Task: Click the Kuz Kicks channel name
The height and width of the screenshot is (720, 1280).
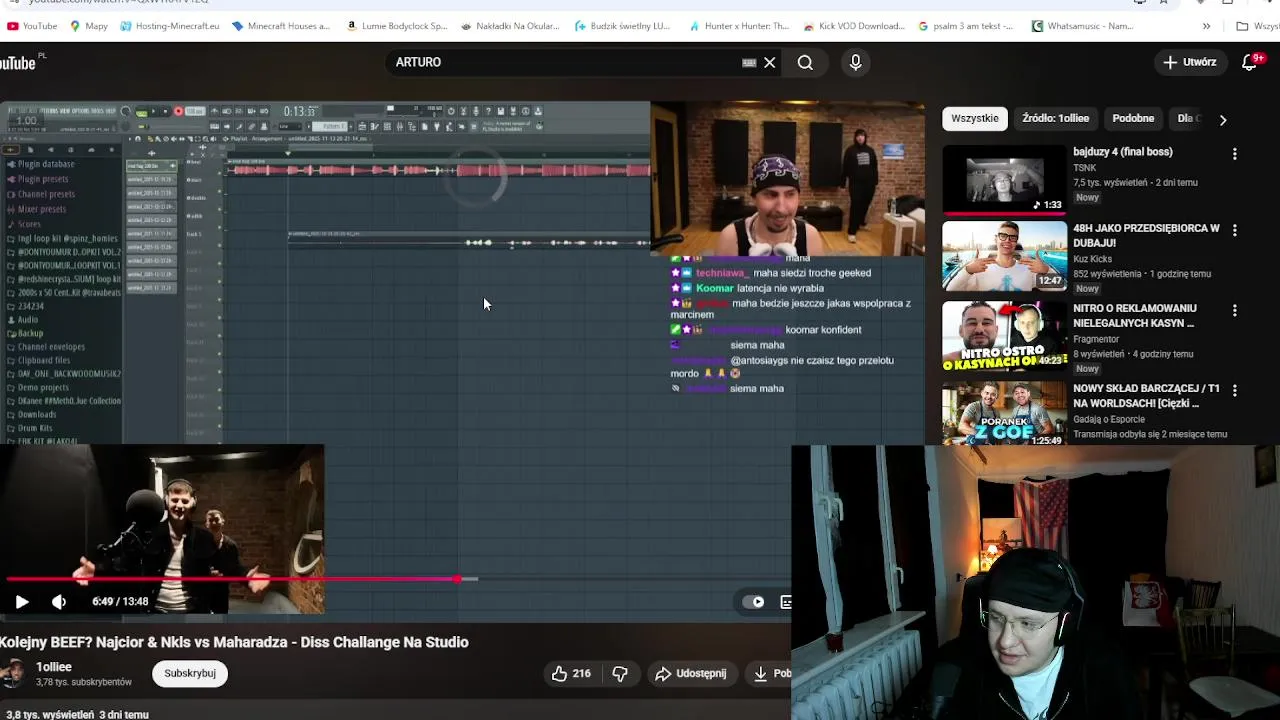Action: 1092,259
